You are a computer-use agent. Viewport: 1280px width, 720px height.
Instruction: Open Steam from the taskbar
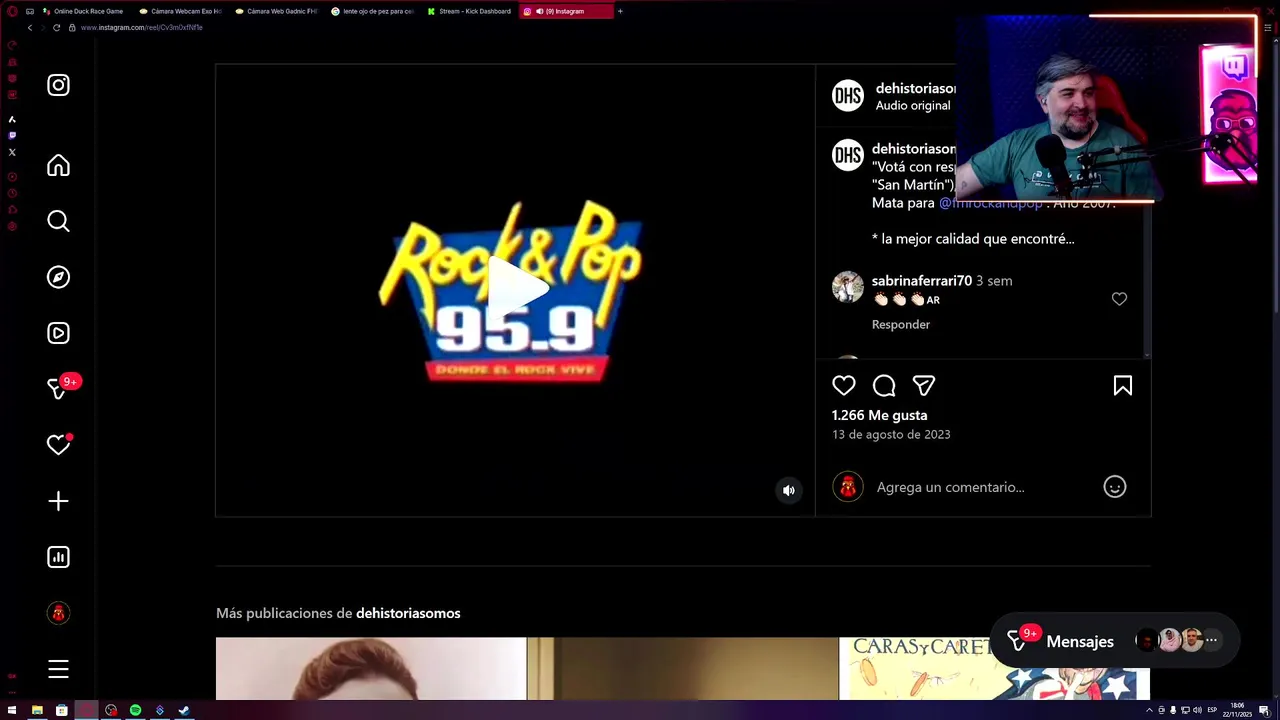click(184, 710)
